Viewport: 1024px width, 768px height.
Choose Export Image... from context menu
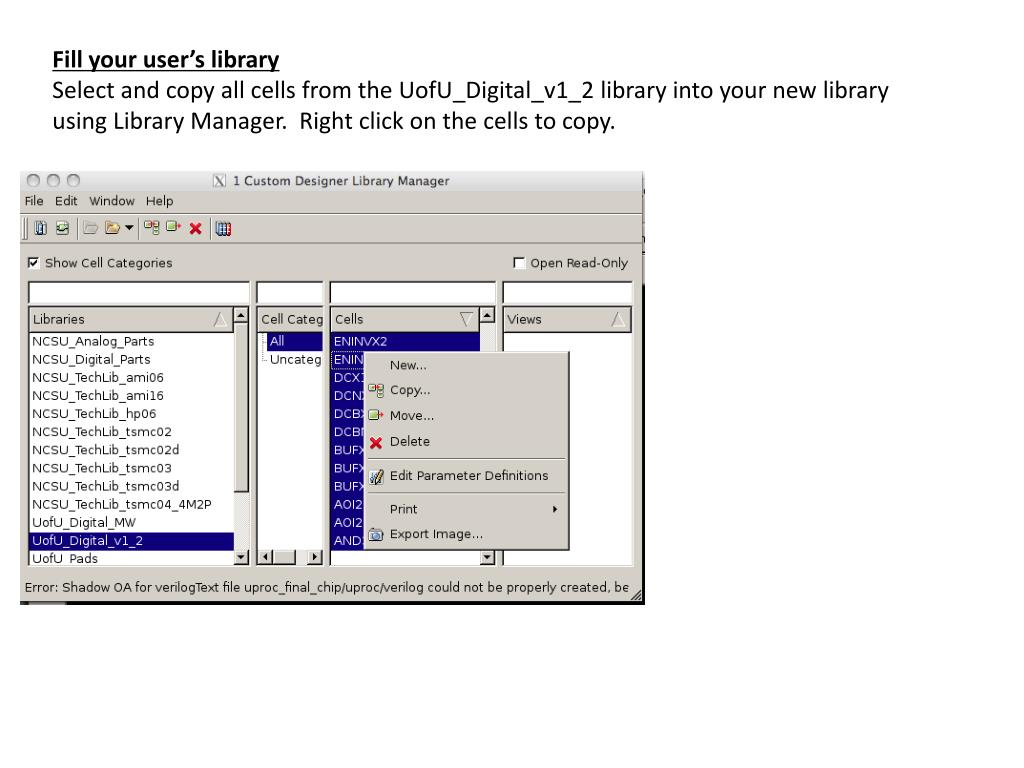[x=466, y=534]
